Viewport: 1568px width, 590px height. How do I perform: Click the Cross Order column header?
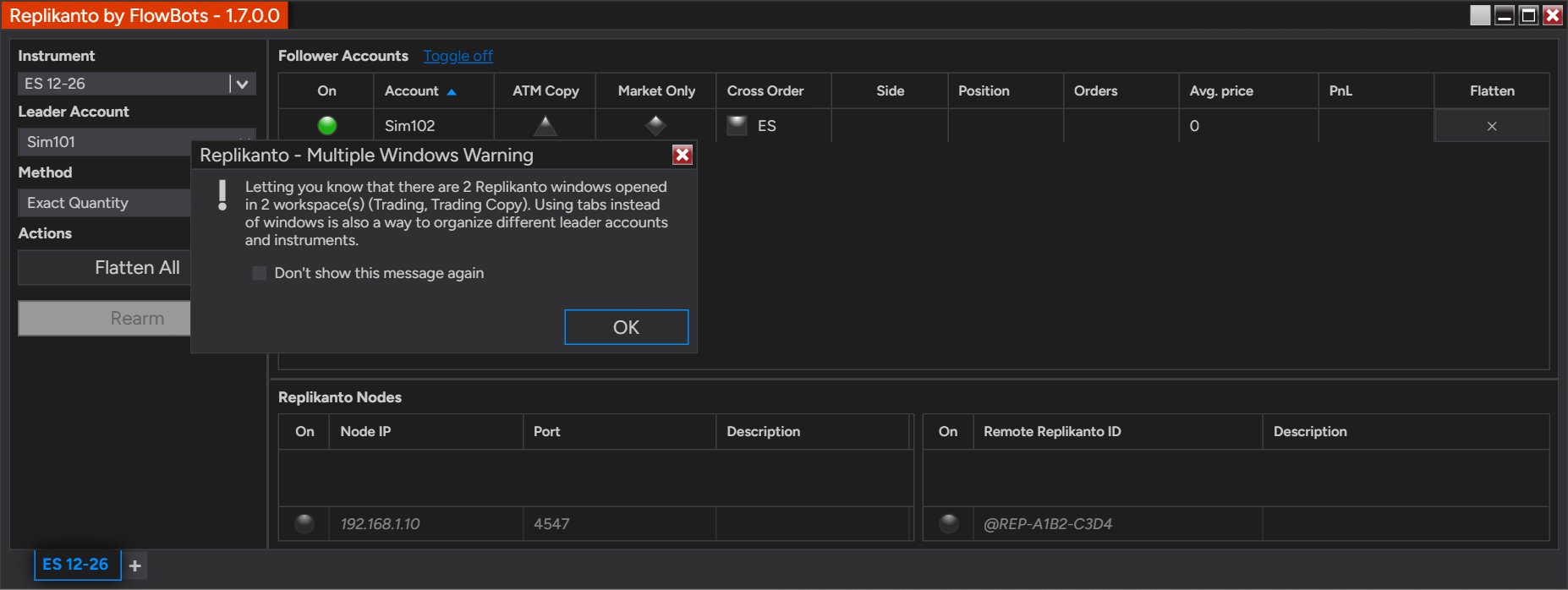click(x=774, y=91)
